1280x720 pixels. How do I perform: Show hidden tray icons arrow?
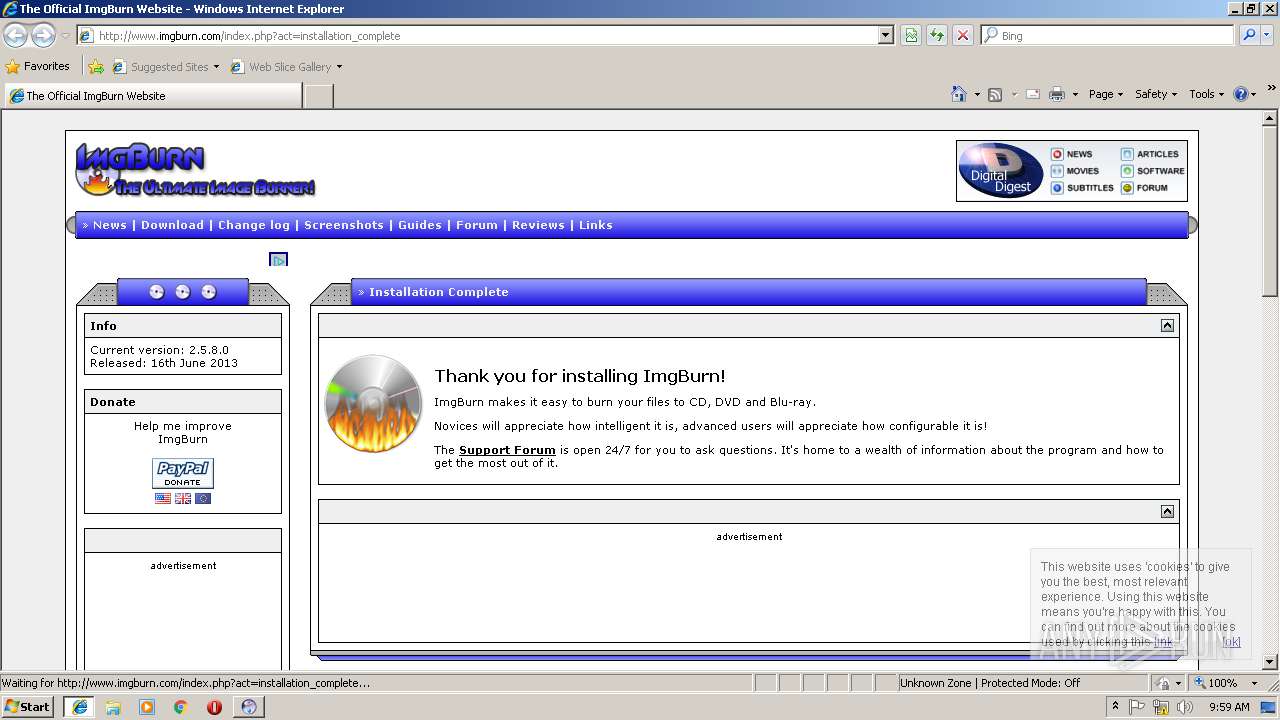[1116, 706]
